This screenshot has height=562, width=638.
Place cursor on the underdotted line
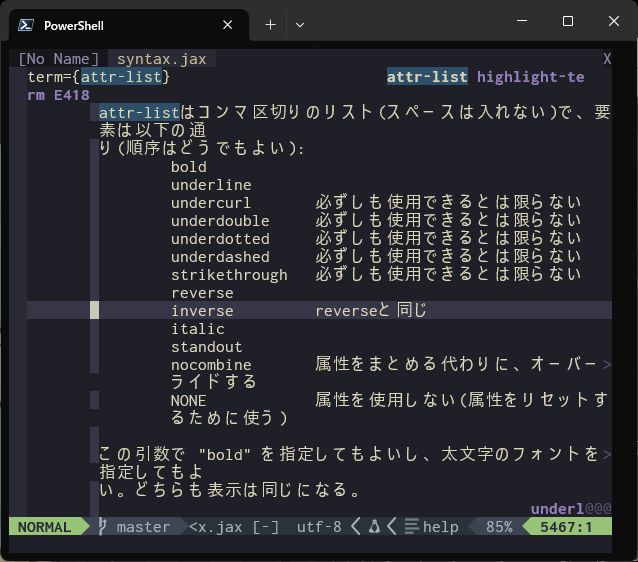(x=220, y=239)
